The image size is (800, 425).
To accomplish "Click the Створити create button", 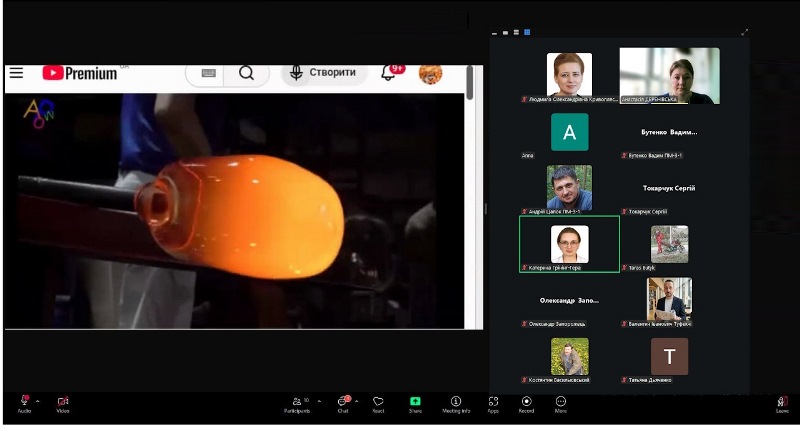I will pyautogui.click(x=324, y=73).
